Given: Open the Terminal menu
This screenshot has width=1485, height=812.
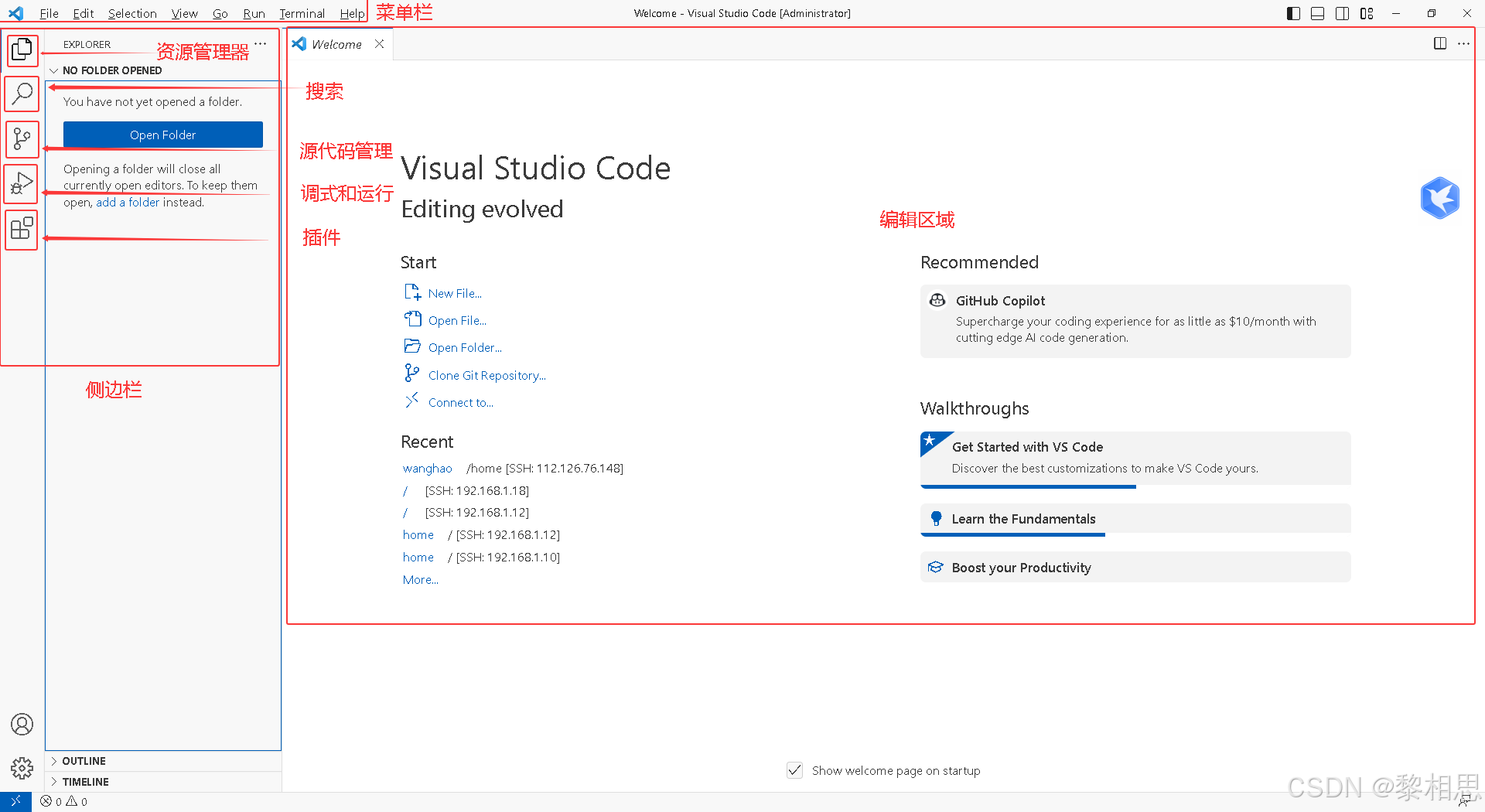Looking at the screenshot, I should tap(302, 13).
